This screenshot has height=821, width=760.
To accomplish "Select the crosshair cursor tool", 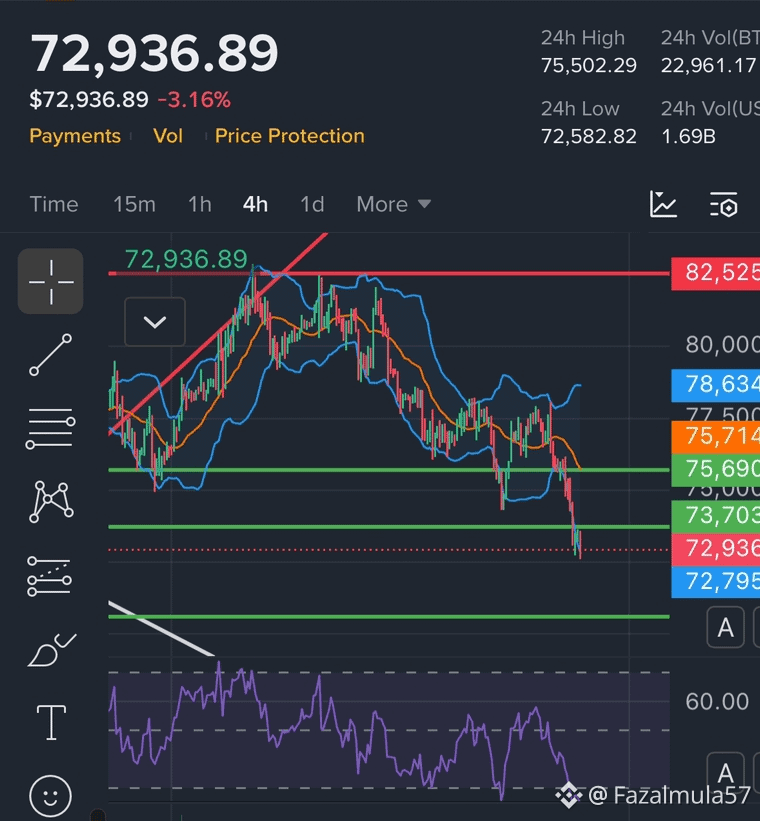I will (51, 282).
